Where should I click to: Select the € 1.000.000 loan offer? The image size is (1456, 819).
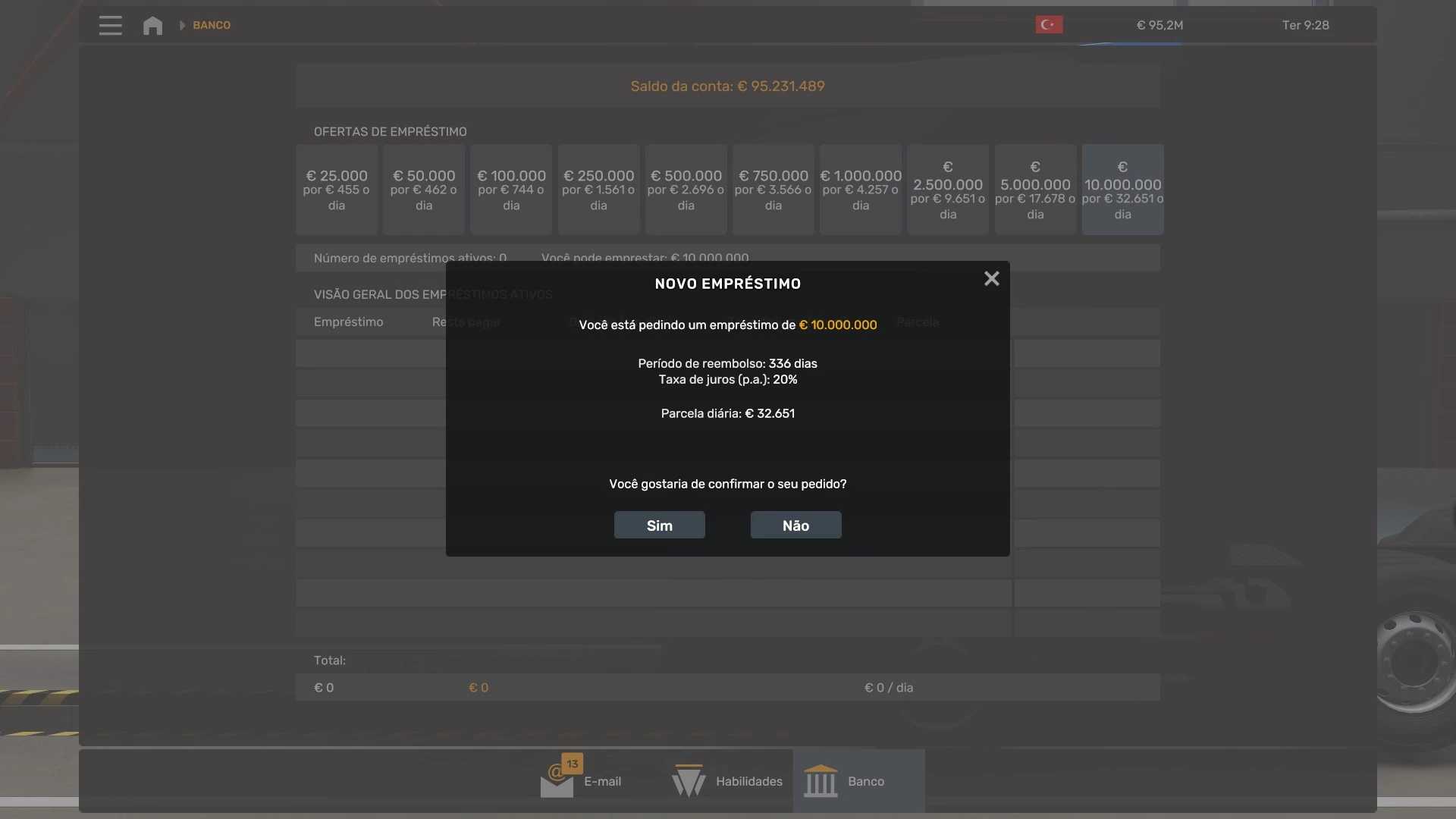click(861, 190)
